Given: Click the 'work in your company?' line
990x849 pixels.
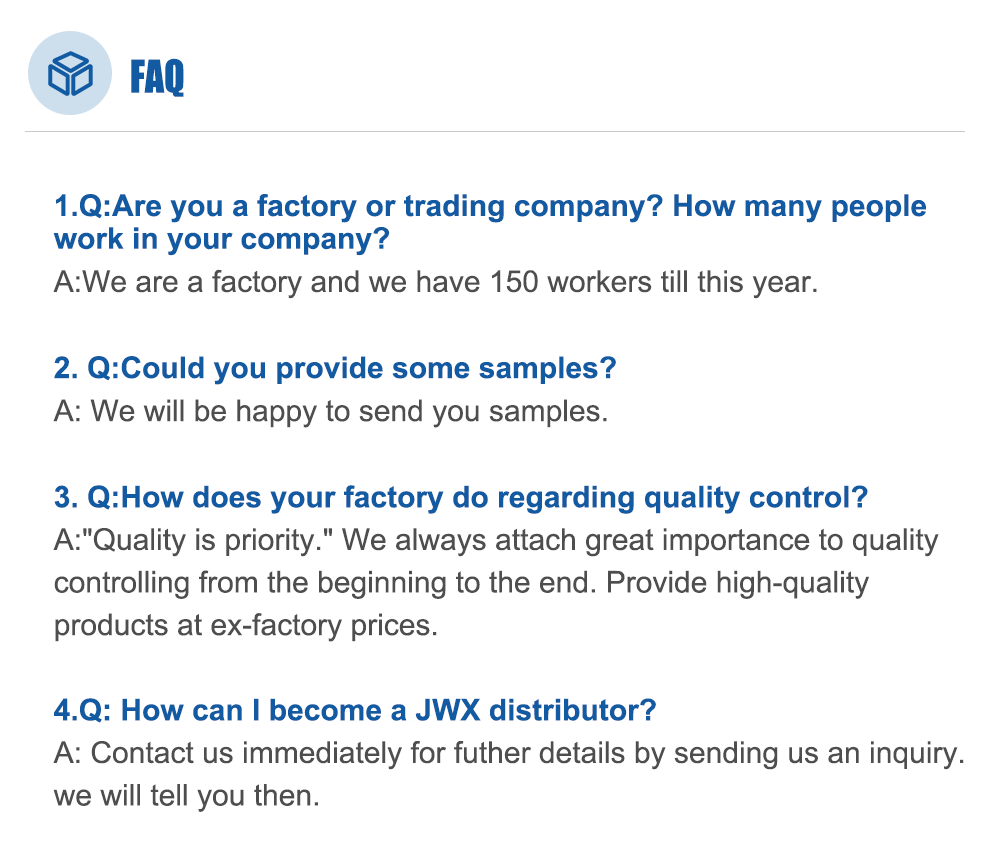Looking at the screenshot, I should (x=221, y=240).
